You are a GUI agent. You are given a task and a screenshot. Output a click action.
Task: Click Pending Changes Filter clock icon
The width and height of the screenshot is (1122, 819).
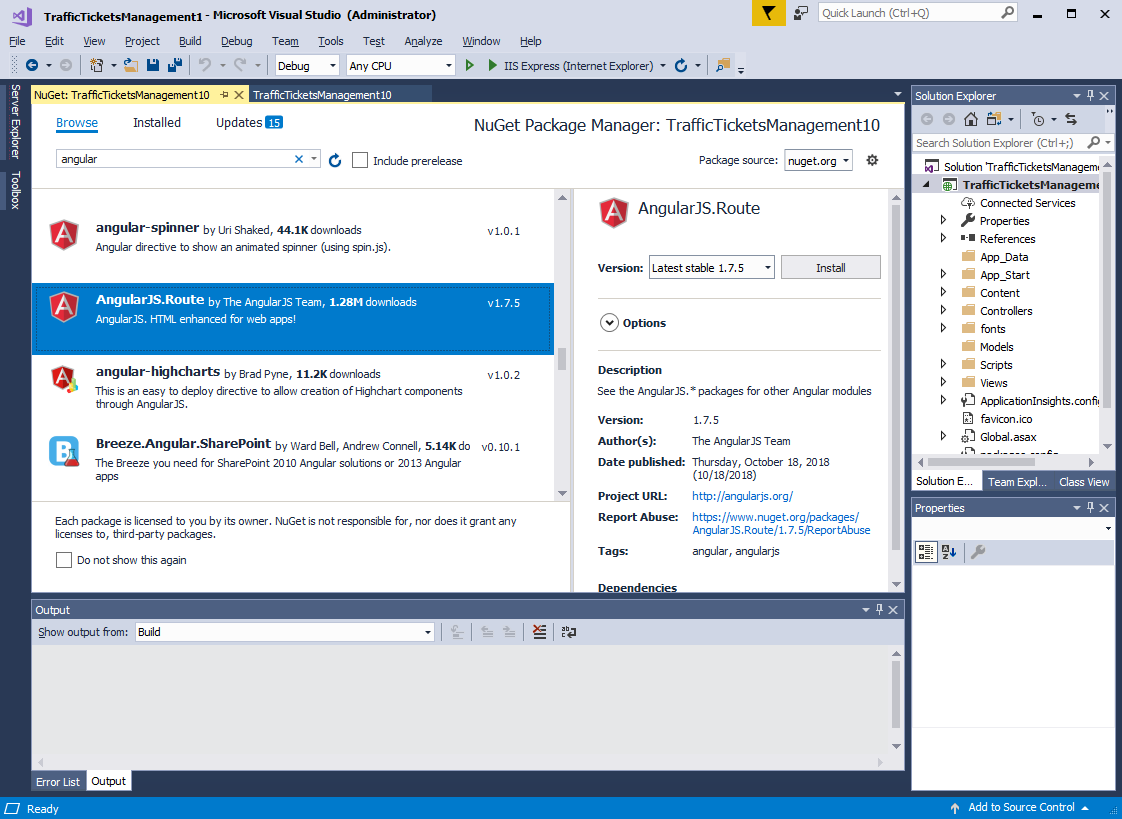[1038, 119]
